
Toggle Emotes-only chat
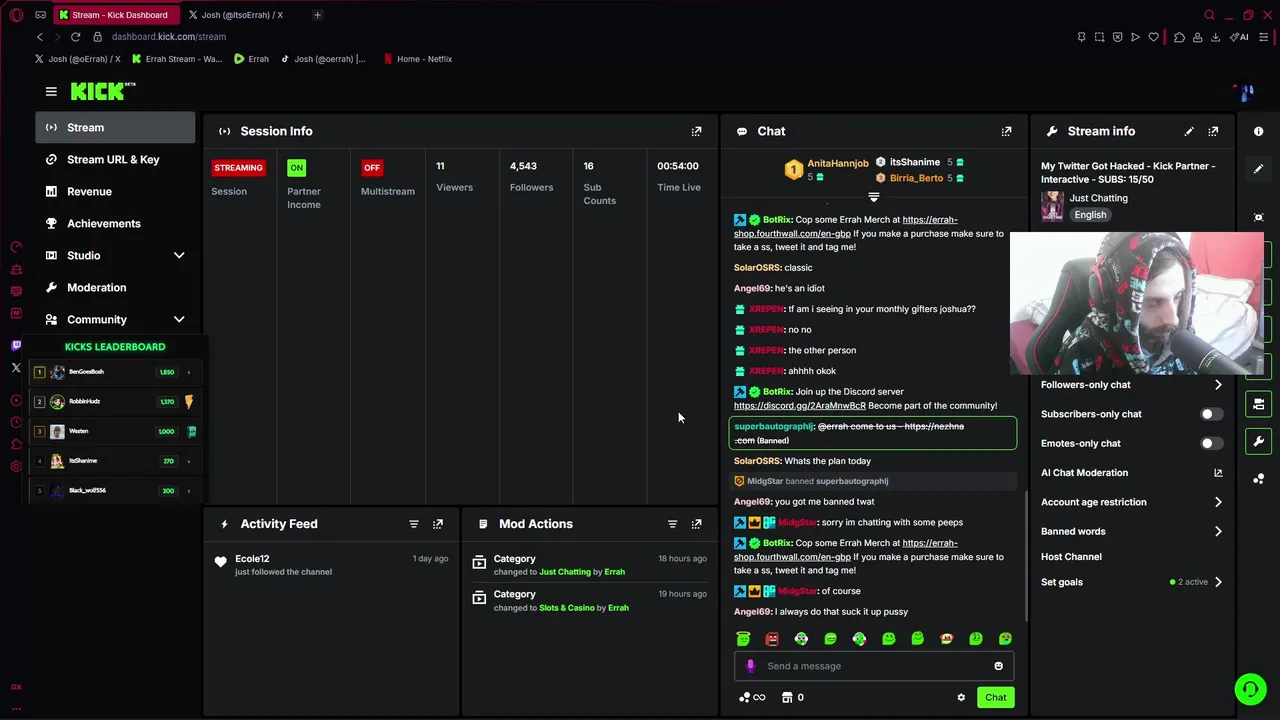pos(1211,443)
